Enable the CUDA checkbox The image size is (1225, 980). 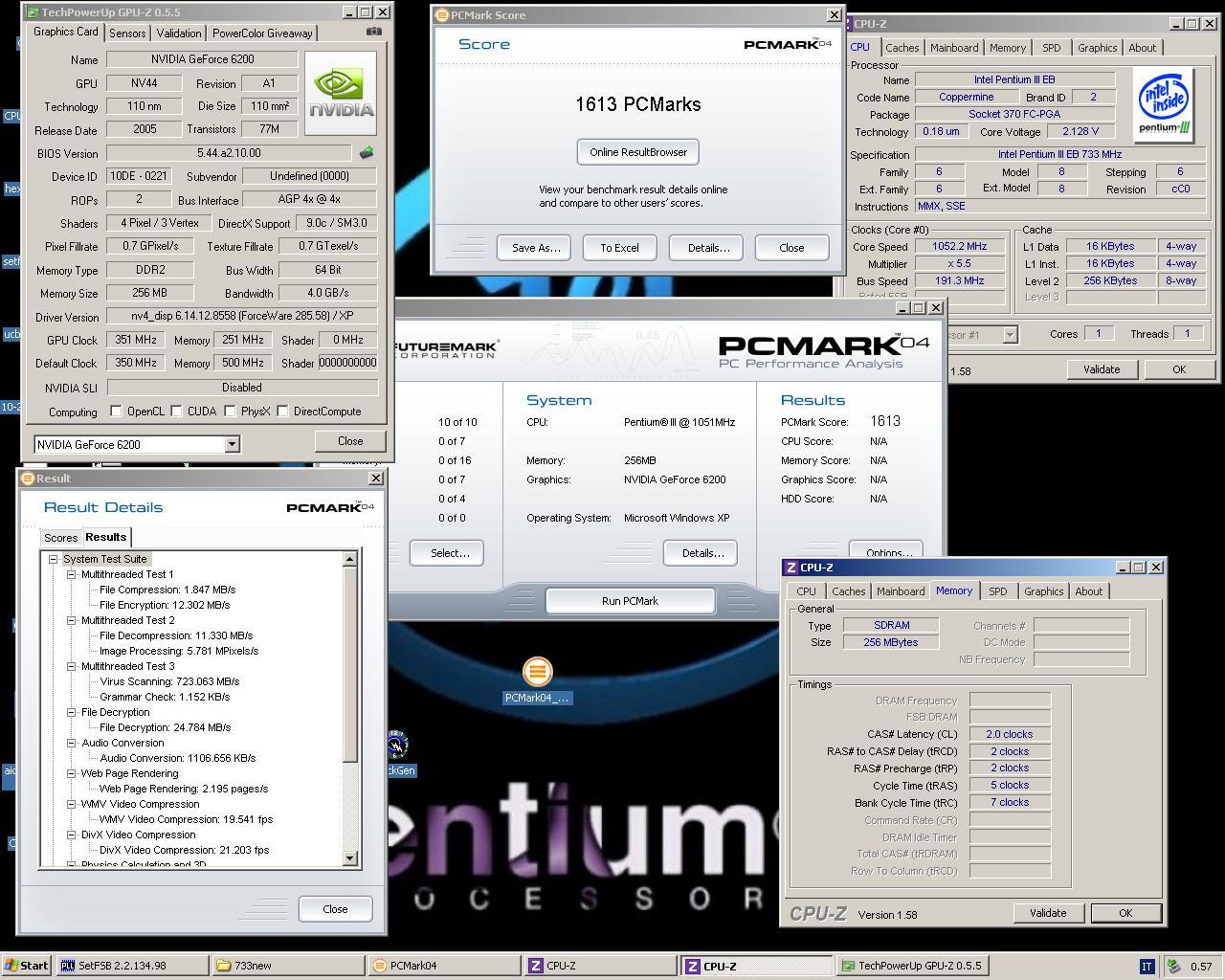pos(177,412)
